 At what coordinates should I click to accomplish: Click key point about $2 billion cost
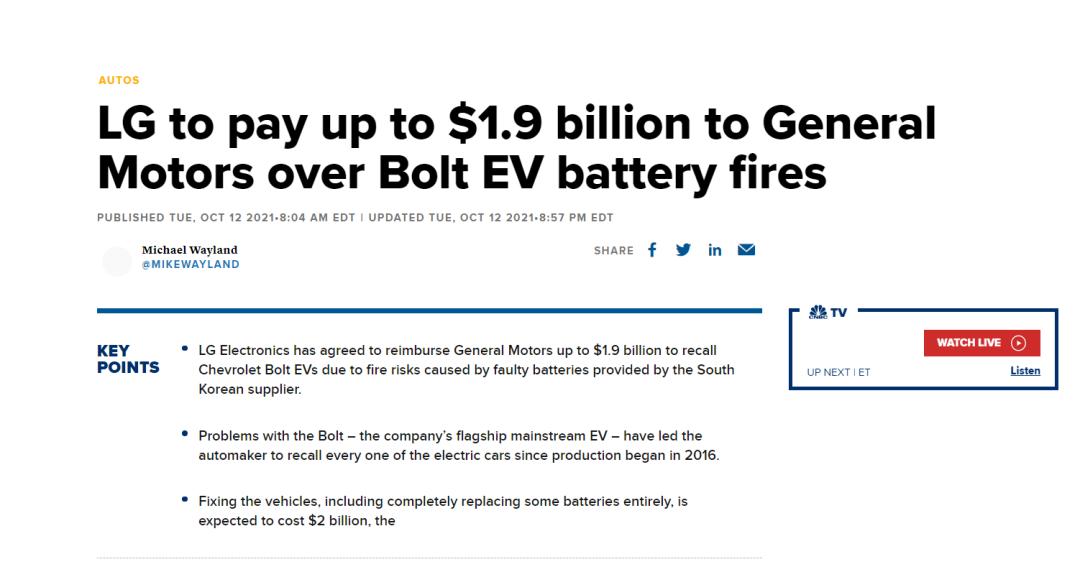click(443, 511)
